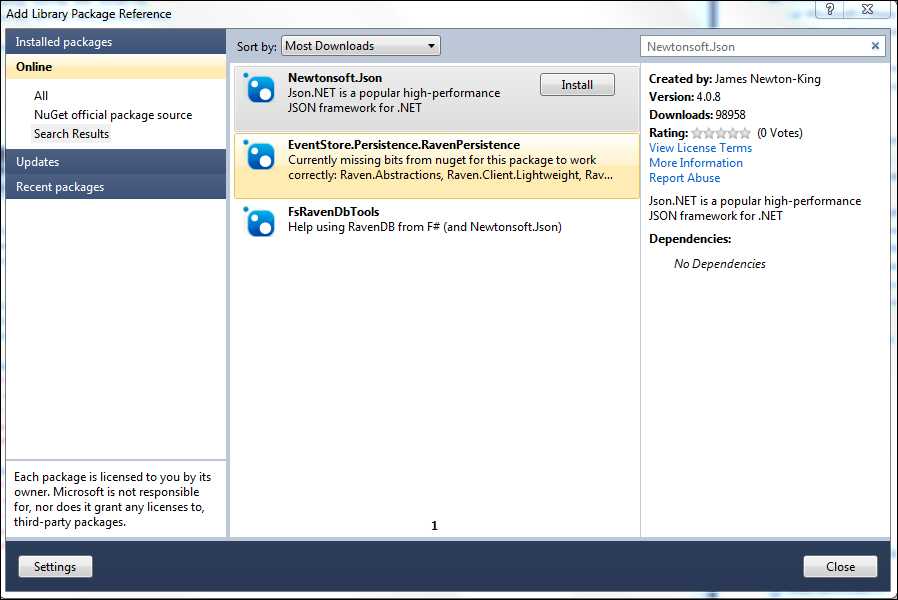
Task: Select the Newtonsoft.Json package title
Action: click(335, 78)
